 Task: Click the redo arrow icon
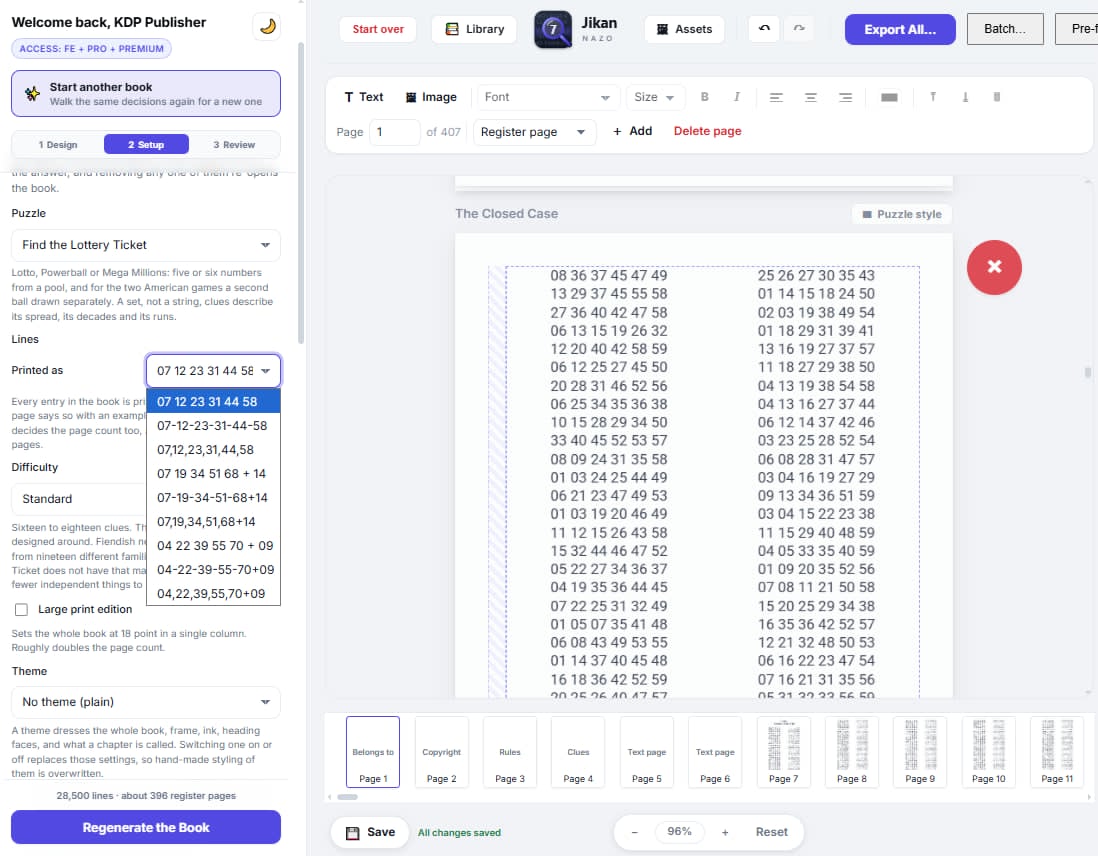pyautogui.click(x=799, y=29)
